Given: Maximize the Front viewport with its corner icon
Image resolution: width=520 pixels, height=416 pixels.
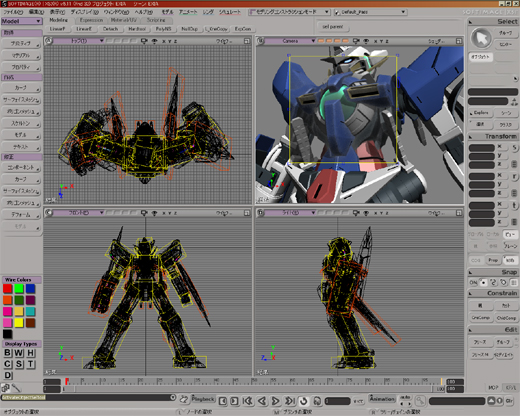Looking at the screenshot, I should pyautogui.click(x=247, y=213).
